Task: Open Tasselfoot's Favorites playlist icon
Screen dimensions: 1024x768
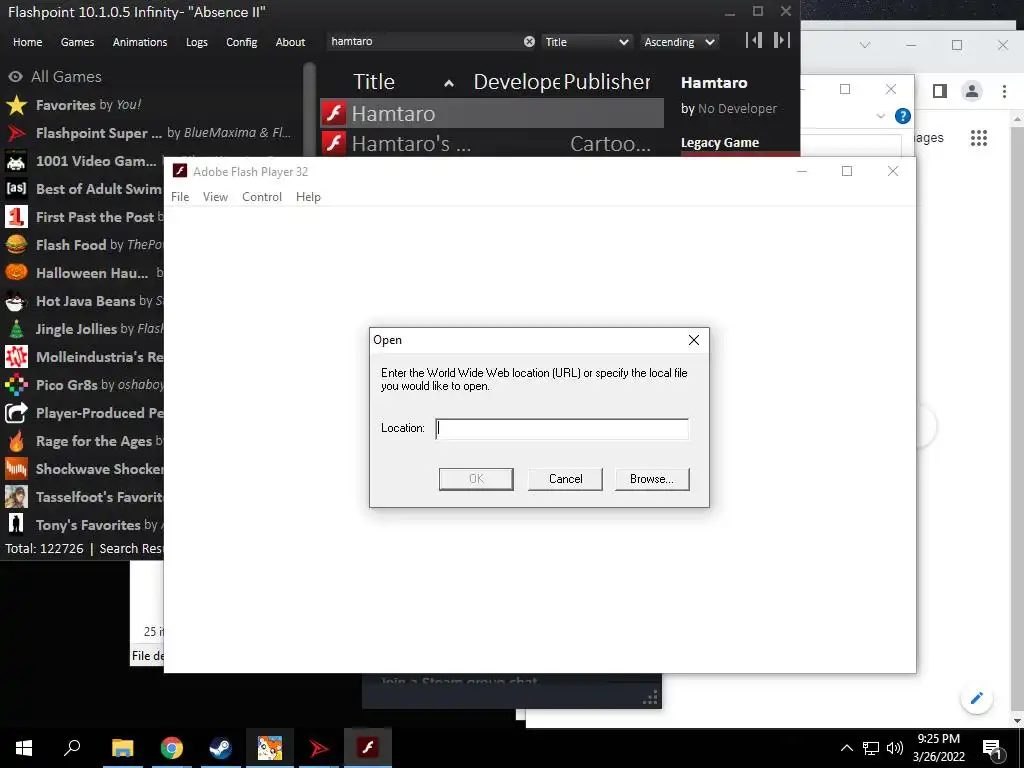Action: coord(16,497)
